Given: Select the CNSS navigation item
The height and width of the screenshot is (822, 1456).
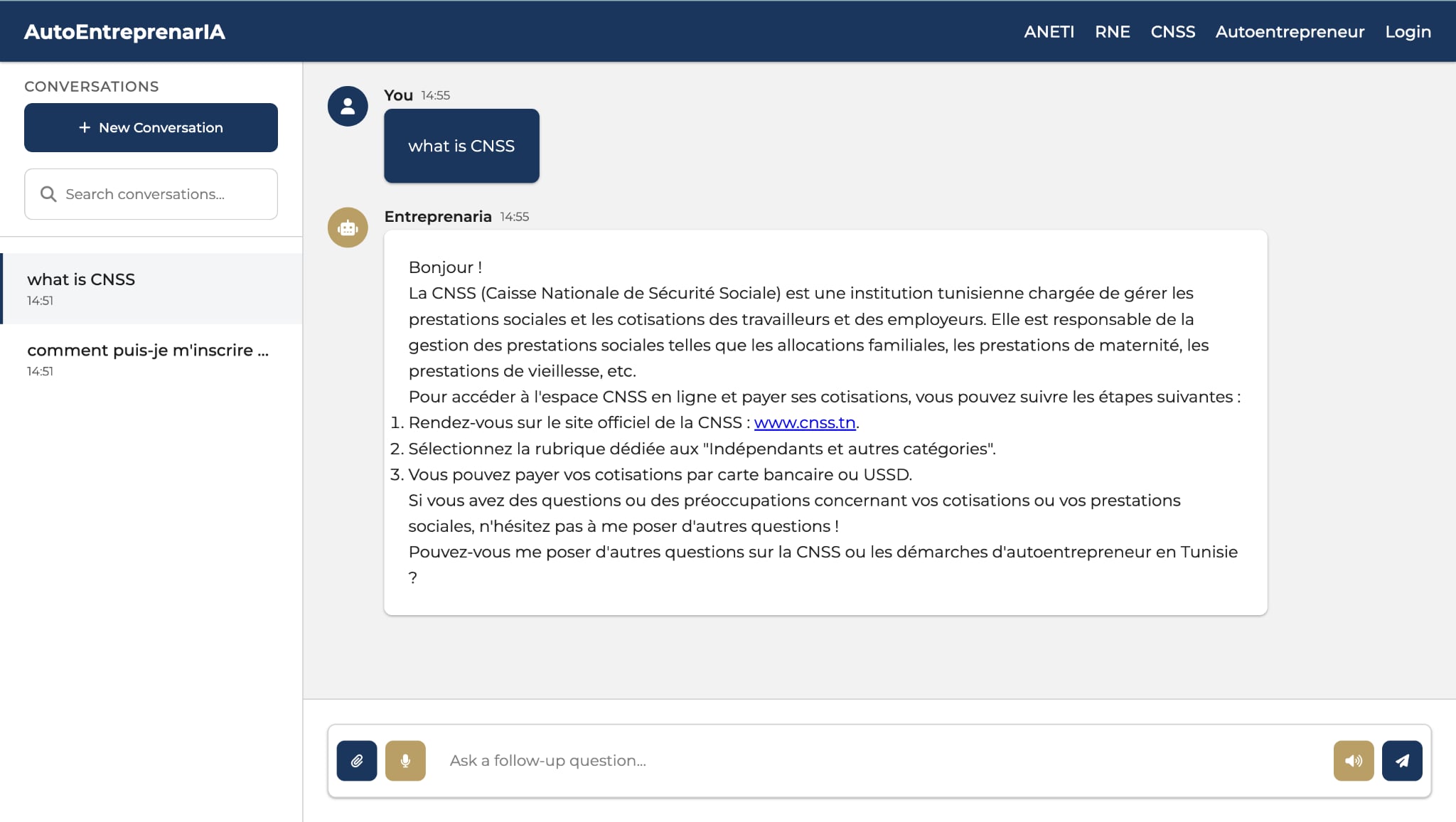Looking at the screenshot, I should click(1172, 32).
